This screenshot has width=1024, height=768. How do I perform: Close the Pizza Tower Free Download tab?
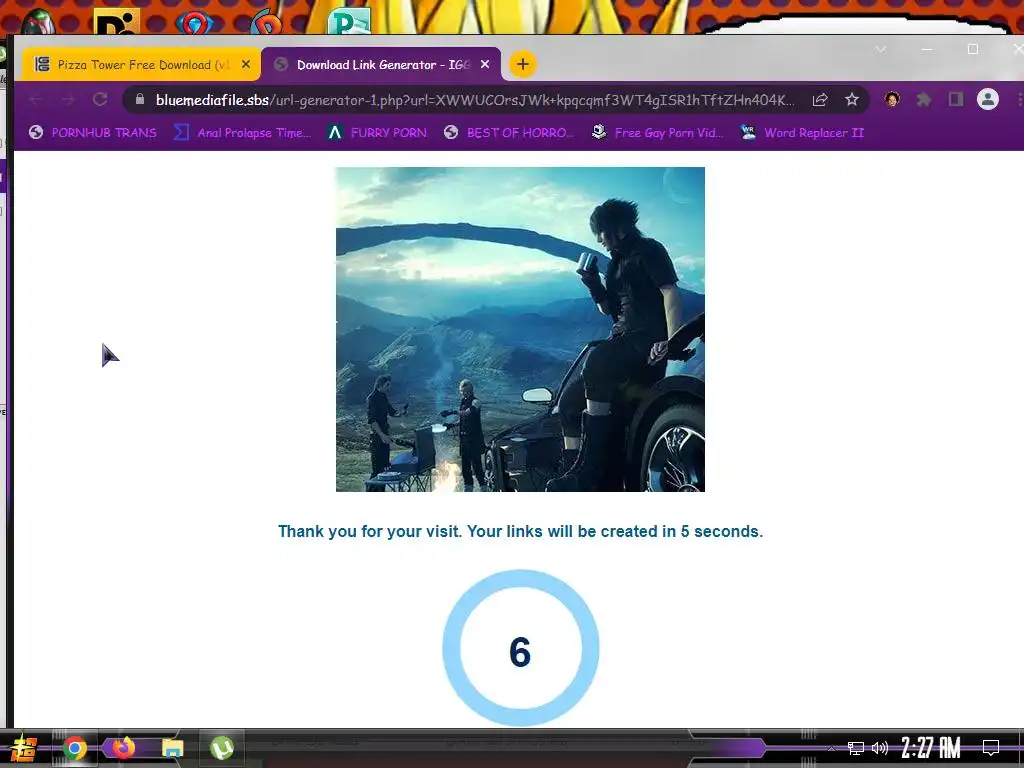click(x=246, y=65)
